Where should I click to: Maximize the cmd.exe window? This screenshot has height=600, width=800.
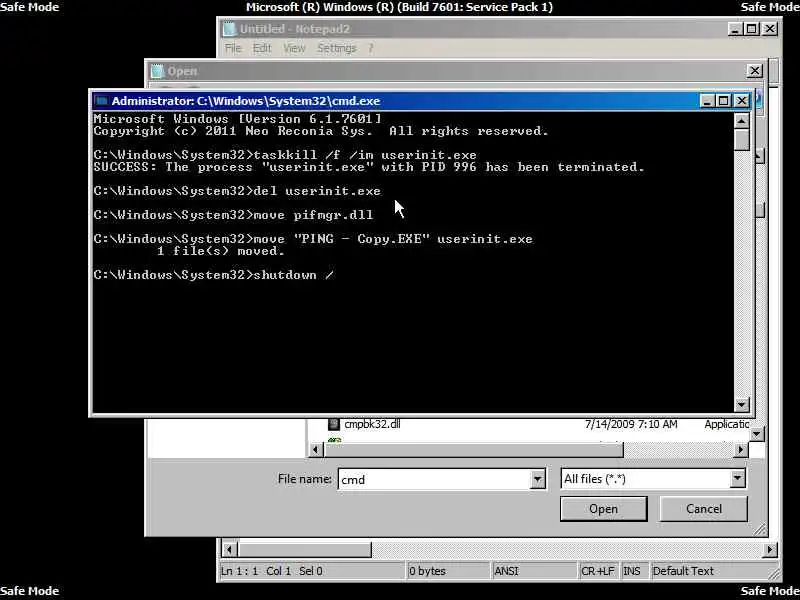[x=723, y=101]
